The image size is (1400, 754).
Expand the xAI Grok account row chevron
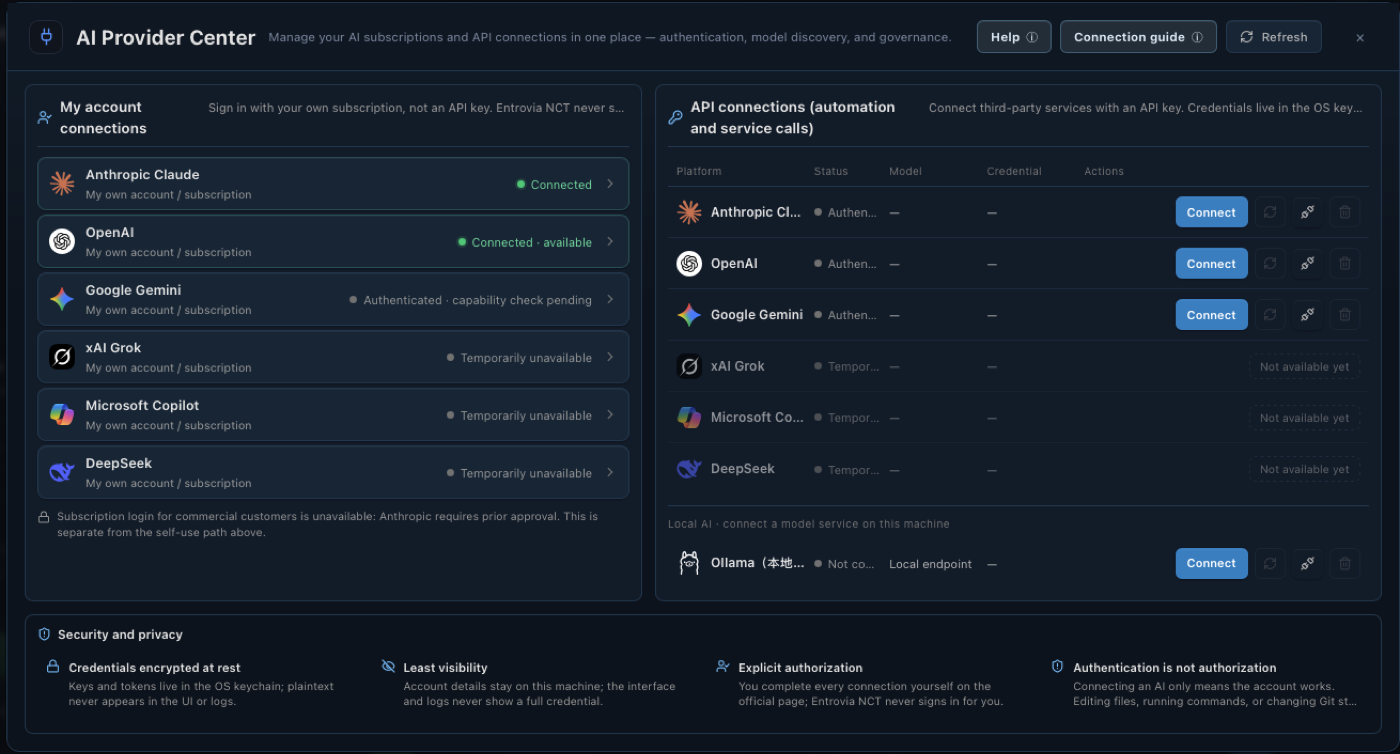coord(610,357)
